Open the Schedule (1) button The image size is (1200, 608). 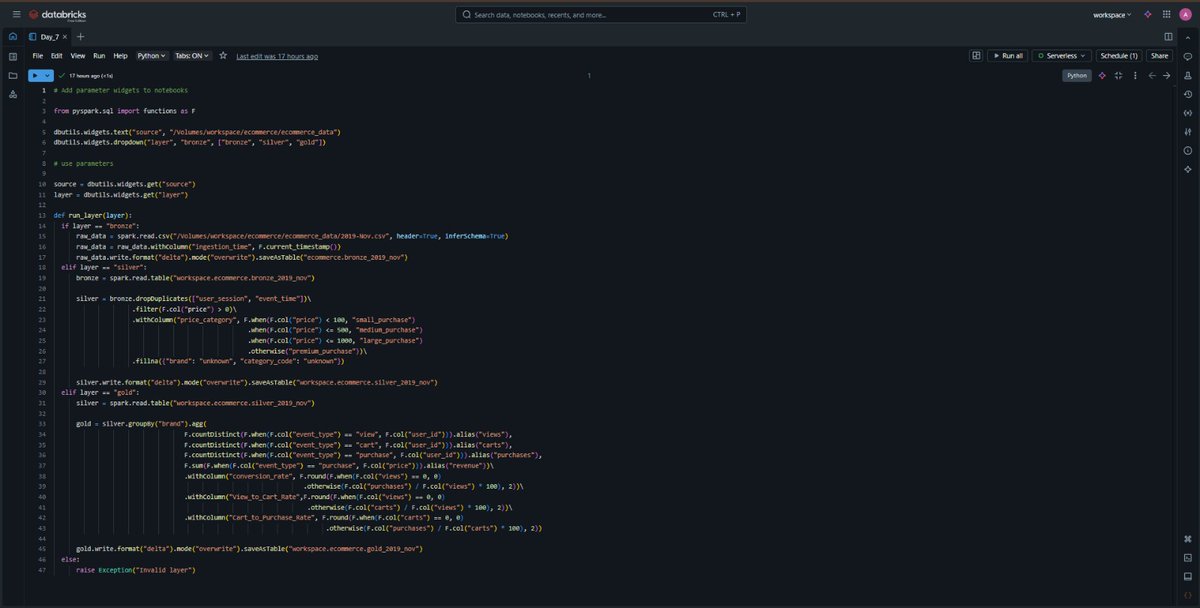click(1118, 56)
